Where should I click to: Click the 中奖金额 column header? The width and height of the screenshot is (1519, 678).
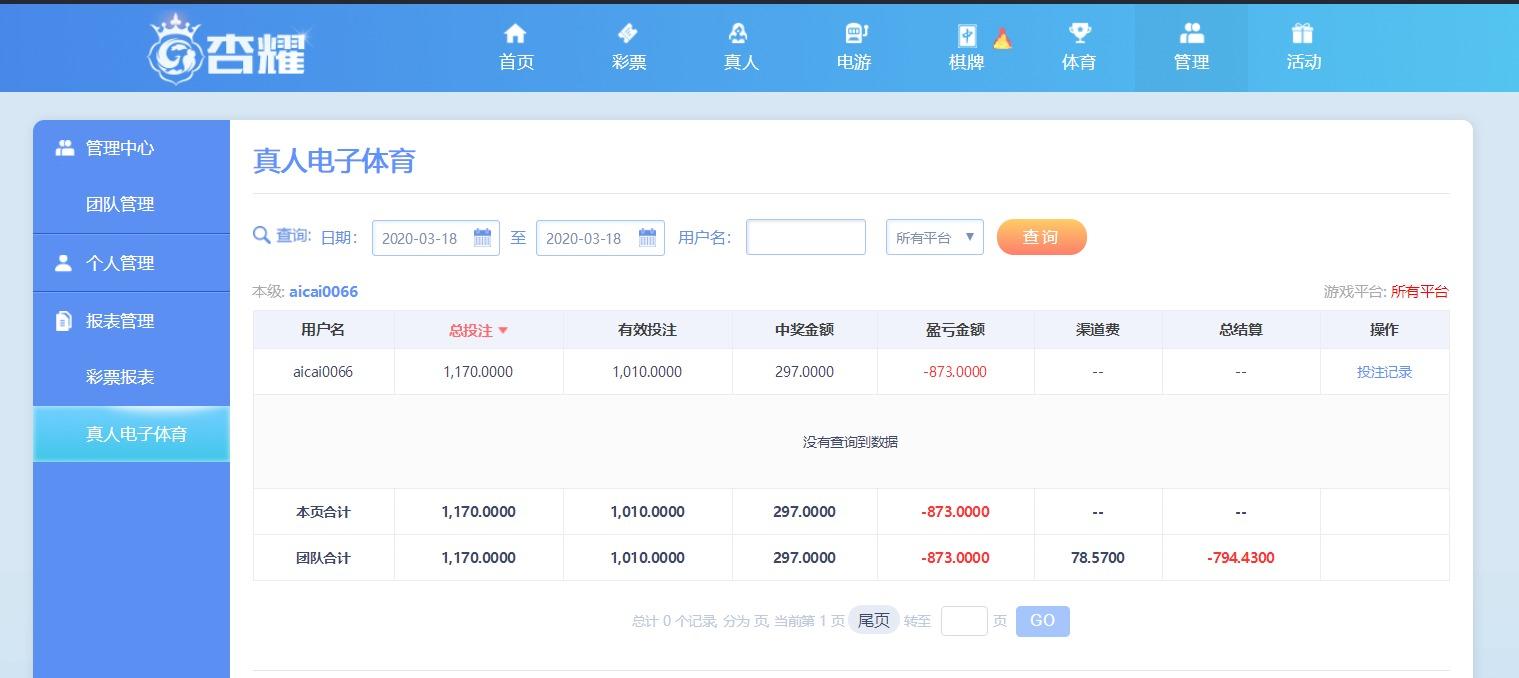[805, 330]
